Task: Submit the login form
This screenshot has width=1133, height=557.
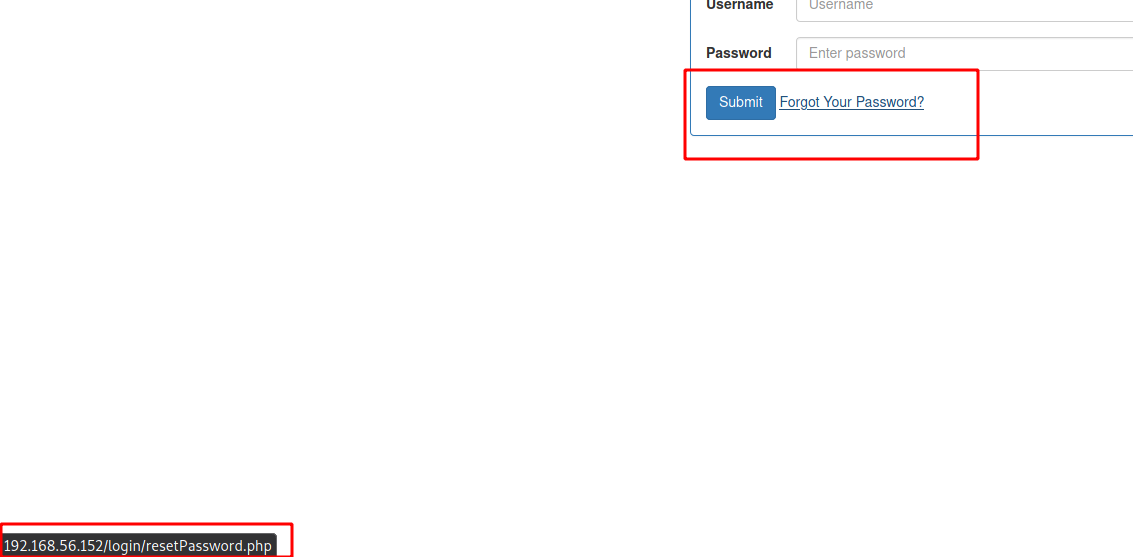Action: [741, 103]
